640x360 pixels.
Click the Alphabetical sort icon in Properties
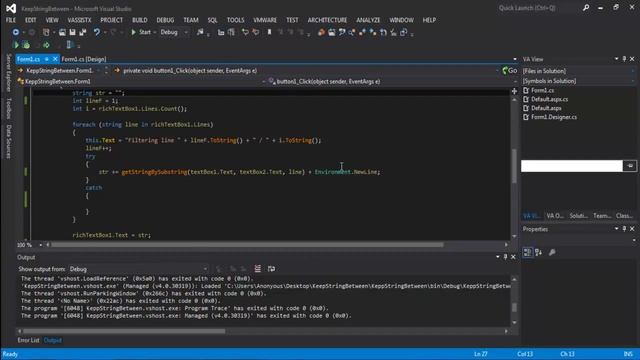pyautogui.click(x=538, y=253)
